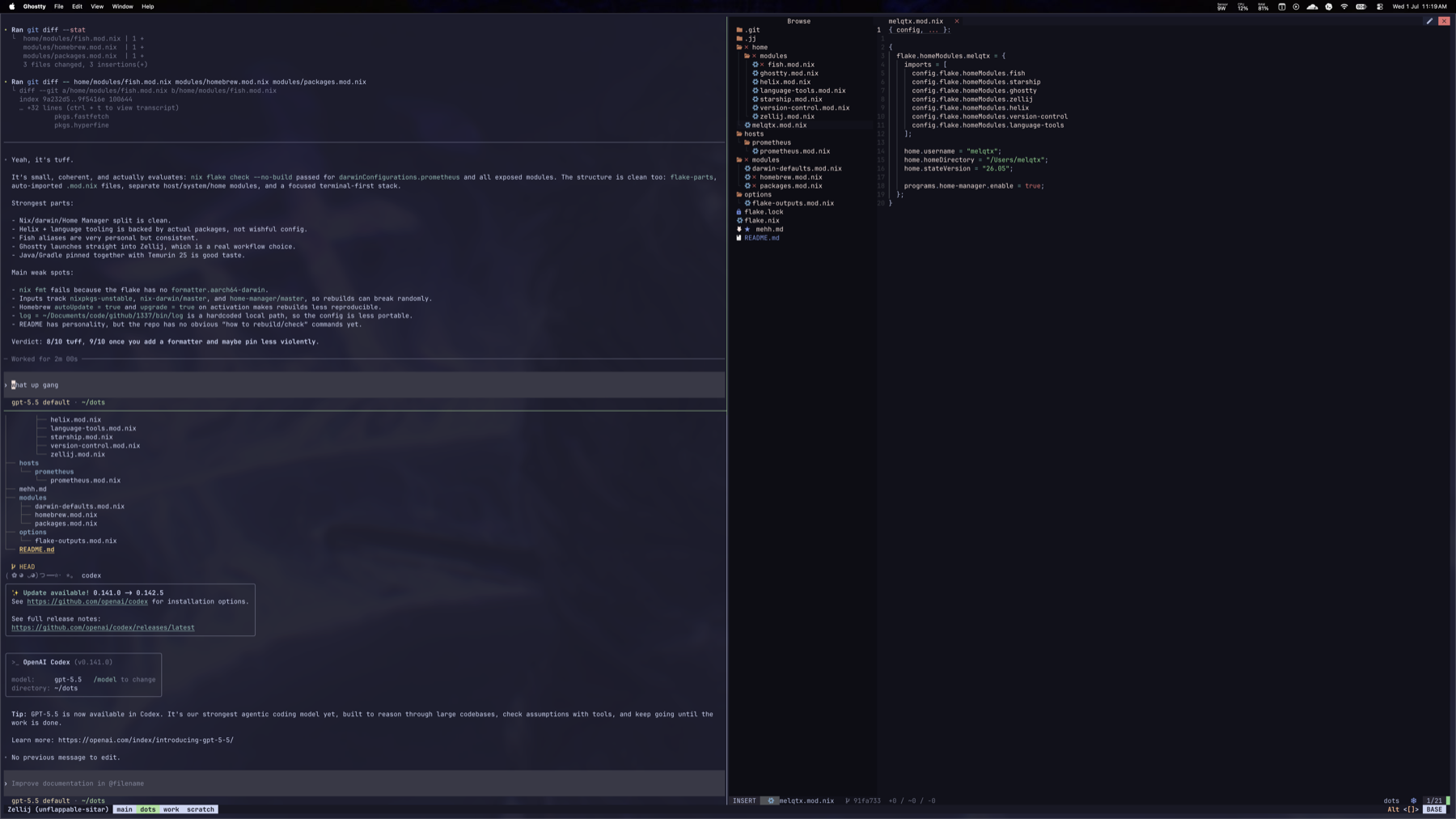The image size is (1456, 819).
Task: Click the gear icon beside flake.nix
Action: point(739,221)
